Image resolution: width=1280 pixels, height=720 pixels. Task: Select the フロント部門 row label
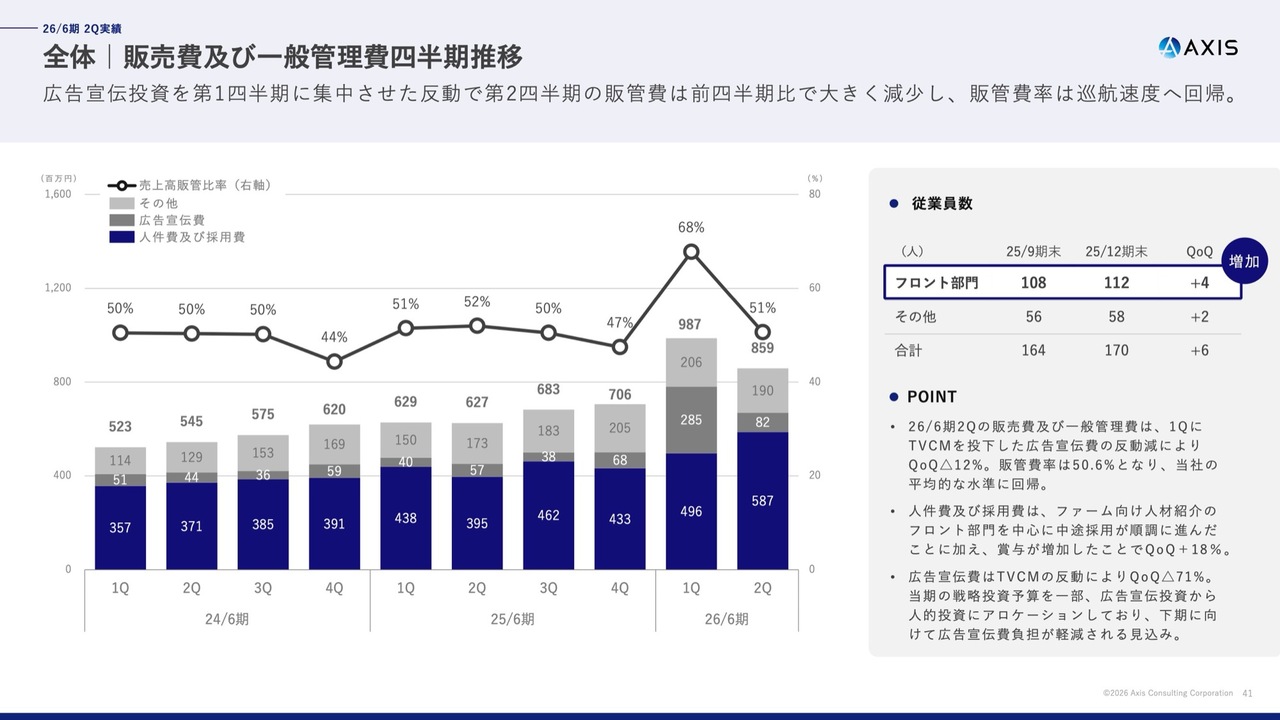[936, 283]
